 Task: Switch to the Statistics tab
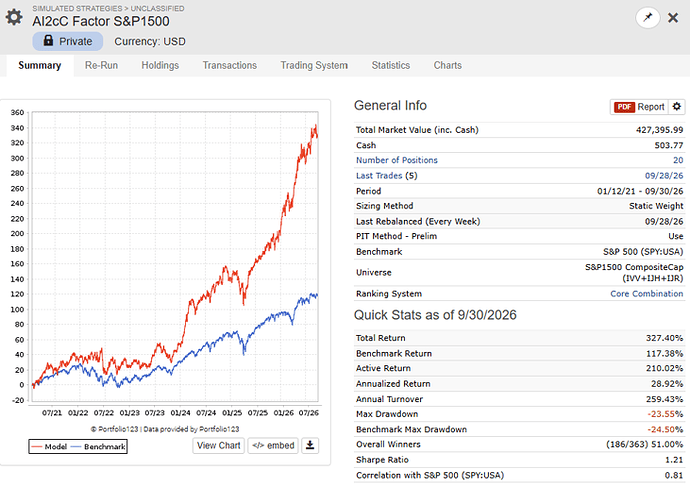pos(391,66)
